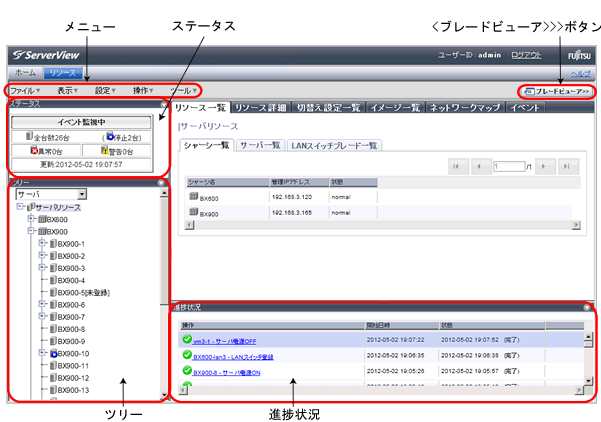Click the stopped server icon of BX900-10
Screen dimensions: 601x422
[54, 353]
